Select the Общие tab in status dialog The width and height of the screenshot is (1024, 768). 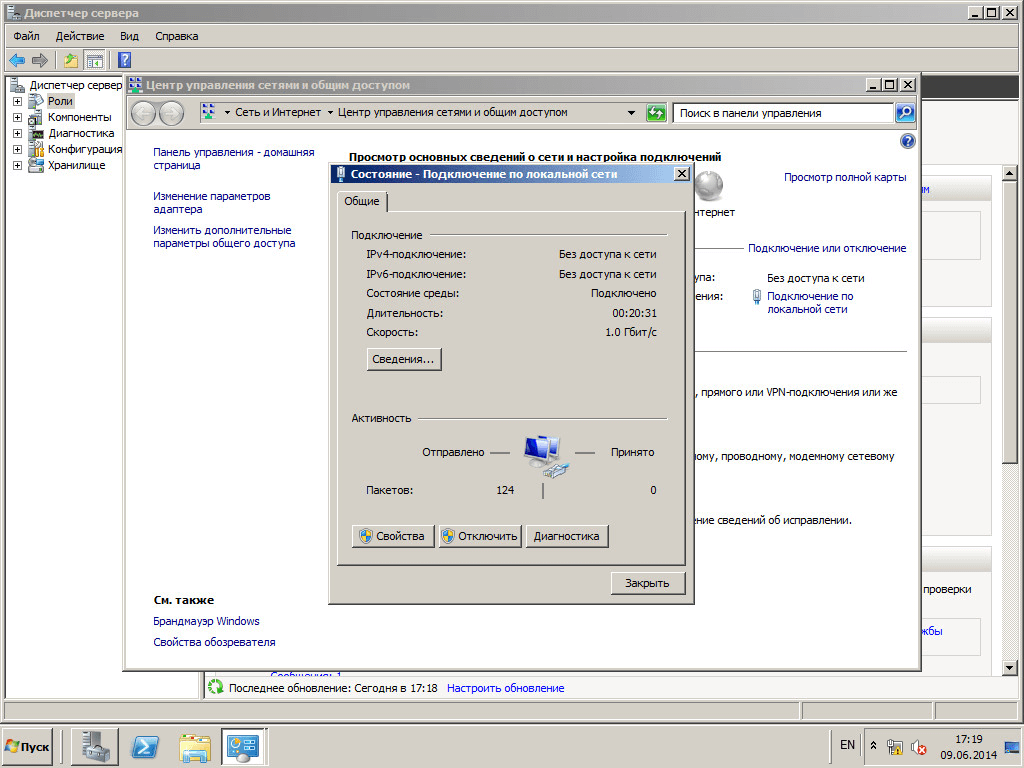coord(361,201)
